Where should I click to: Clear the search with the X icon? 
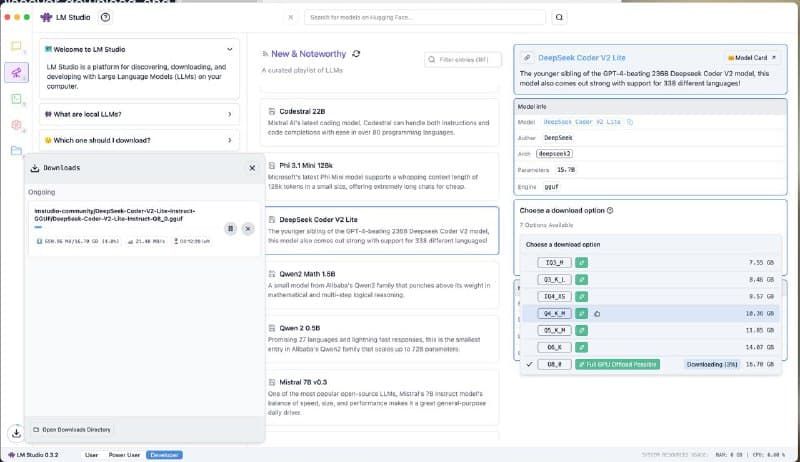[x=290, y=17]
